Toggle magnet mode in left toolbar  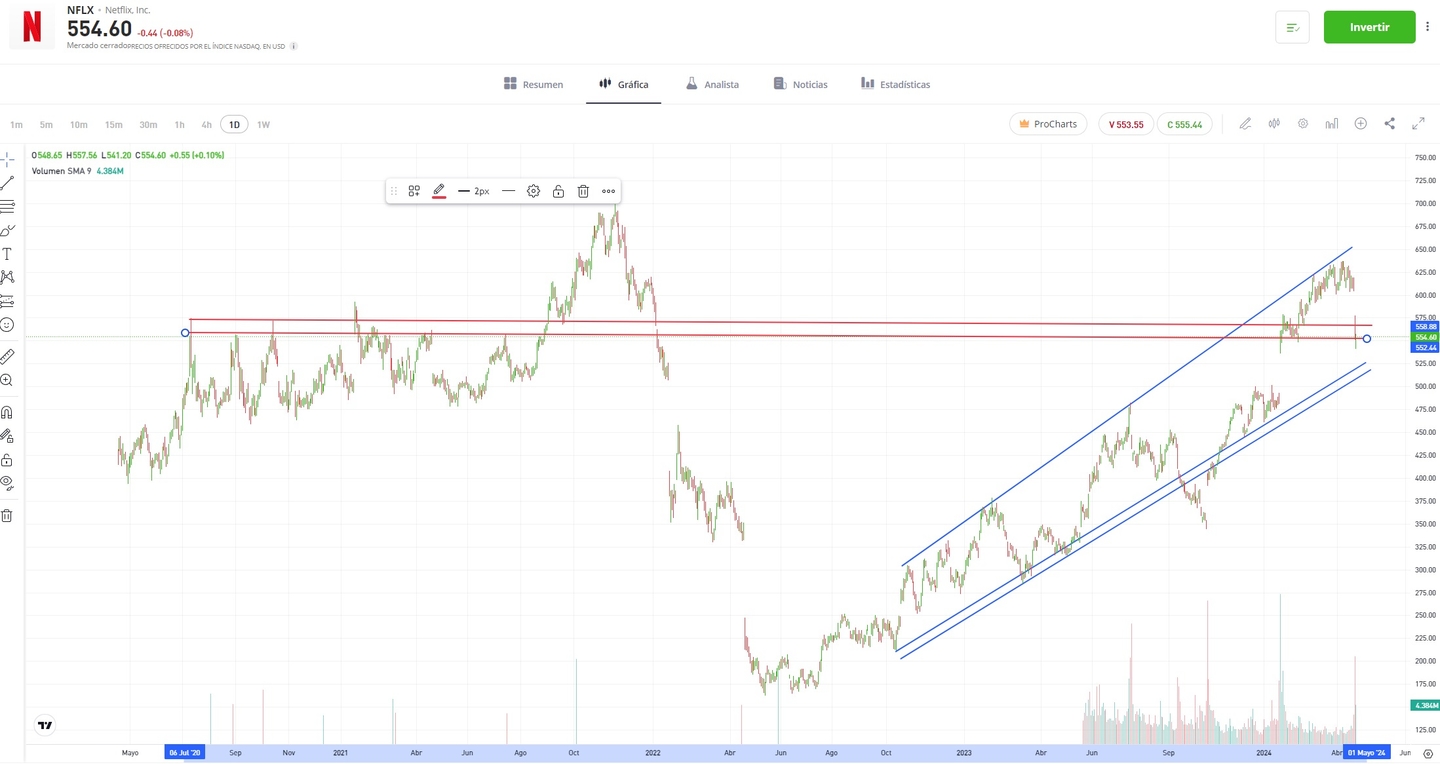point(7,412)
